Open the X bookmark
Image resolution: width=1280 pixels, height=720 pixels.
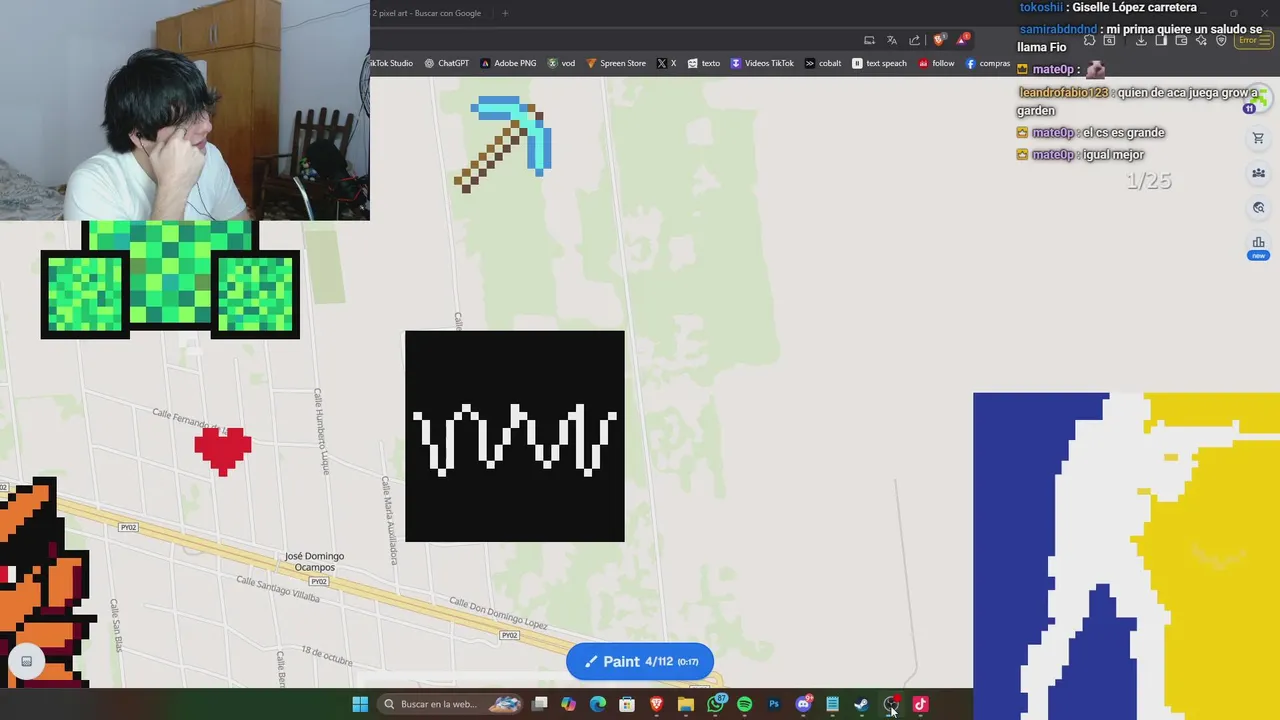(x=666, y=63)
